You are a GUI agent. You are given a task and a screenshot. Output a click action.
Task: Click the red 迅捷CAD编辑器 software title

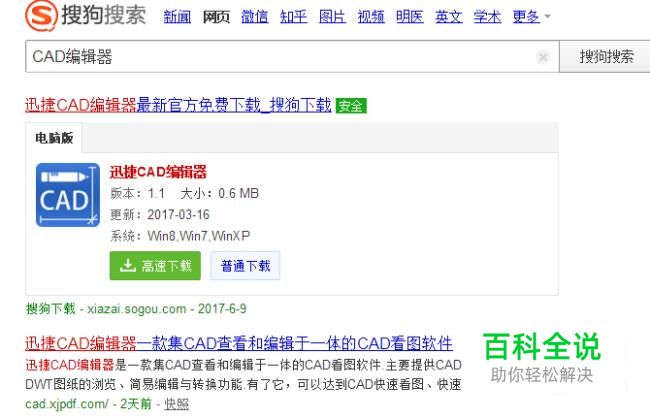158,172
